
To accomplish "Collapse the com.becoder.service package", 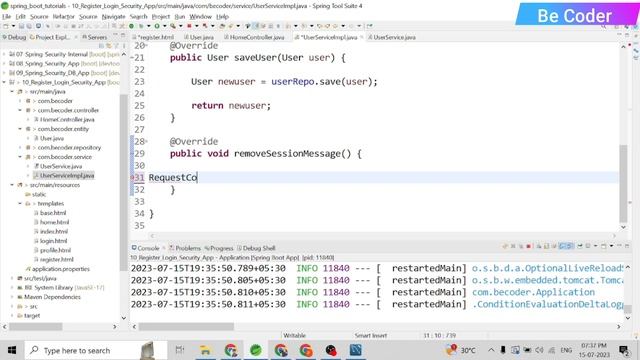I will click(x=20, y=157).
